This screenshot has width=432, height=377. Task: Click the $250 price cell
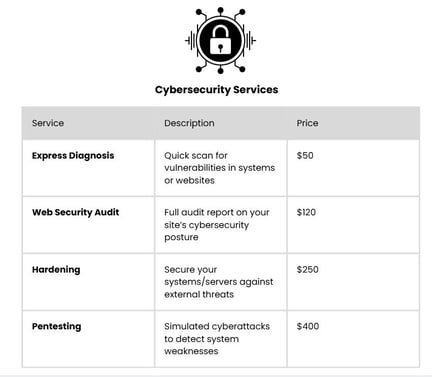coord(308,269)
